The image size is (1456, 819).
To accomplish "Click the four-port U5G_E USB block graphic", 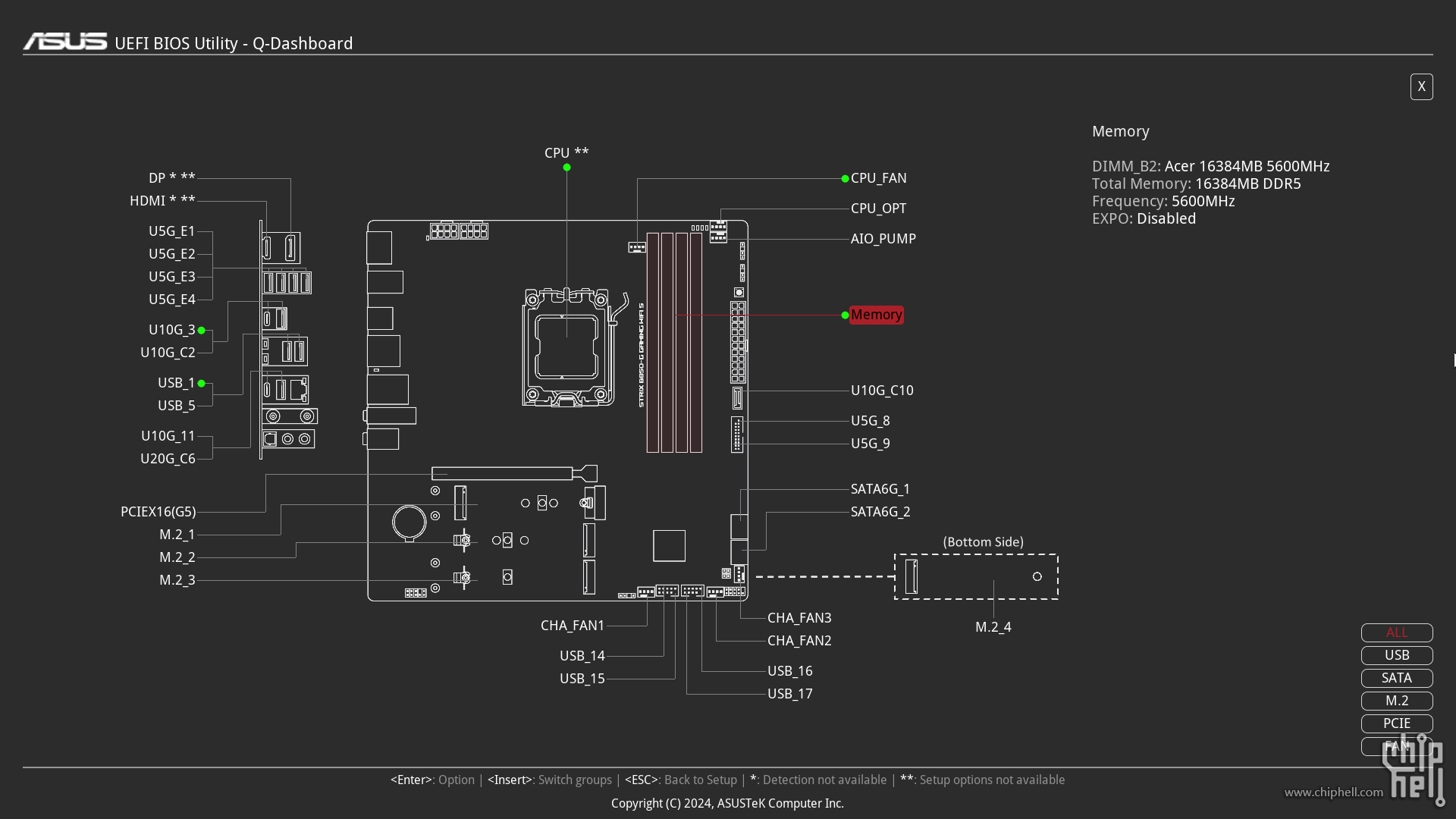I will (x=287, y=283).
